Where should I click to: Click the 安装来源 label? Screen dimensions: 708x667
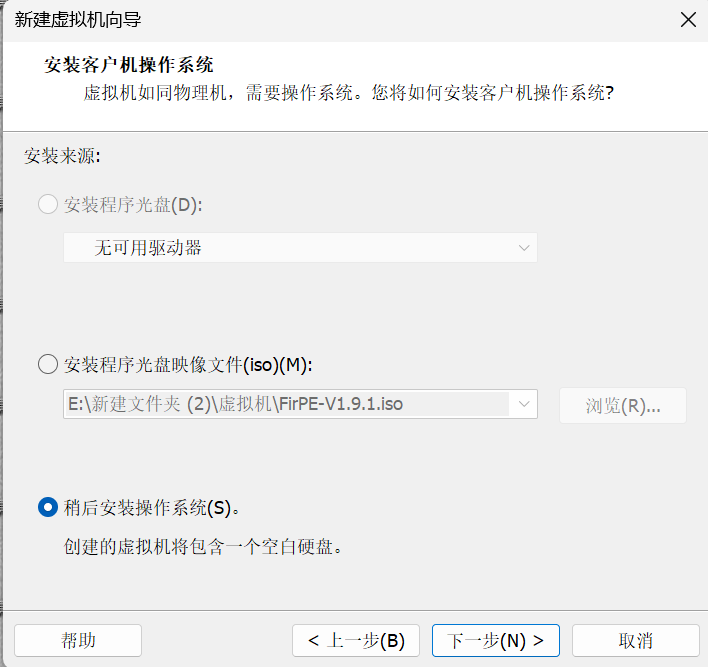(62, 156)
